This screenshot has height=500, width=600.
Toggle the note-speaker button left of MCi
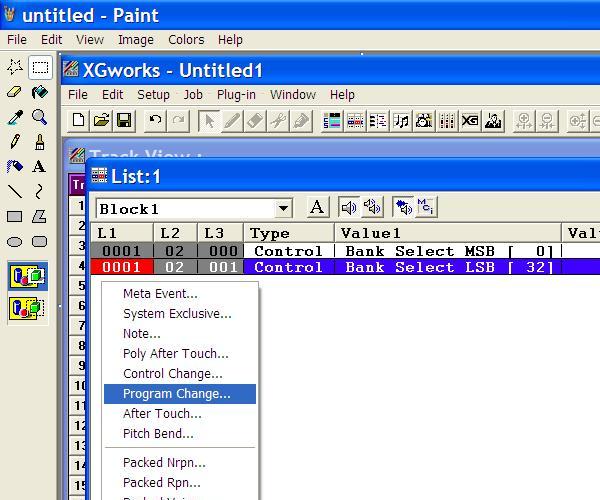click(x=403, y=208)
